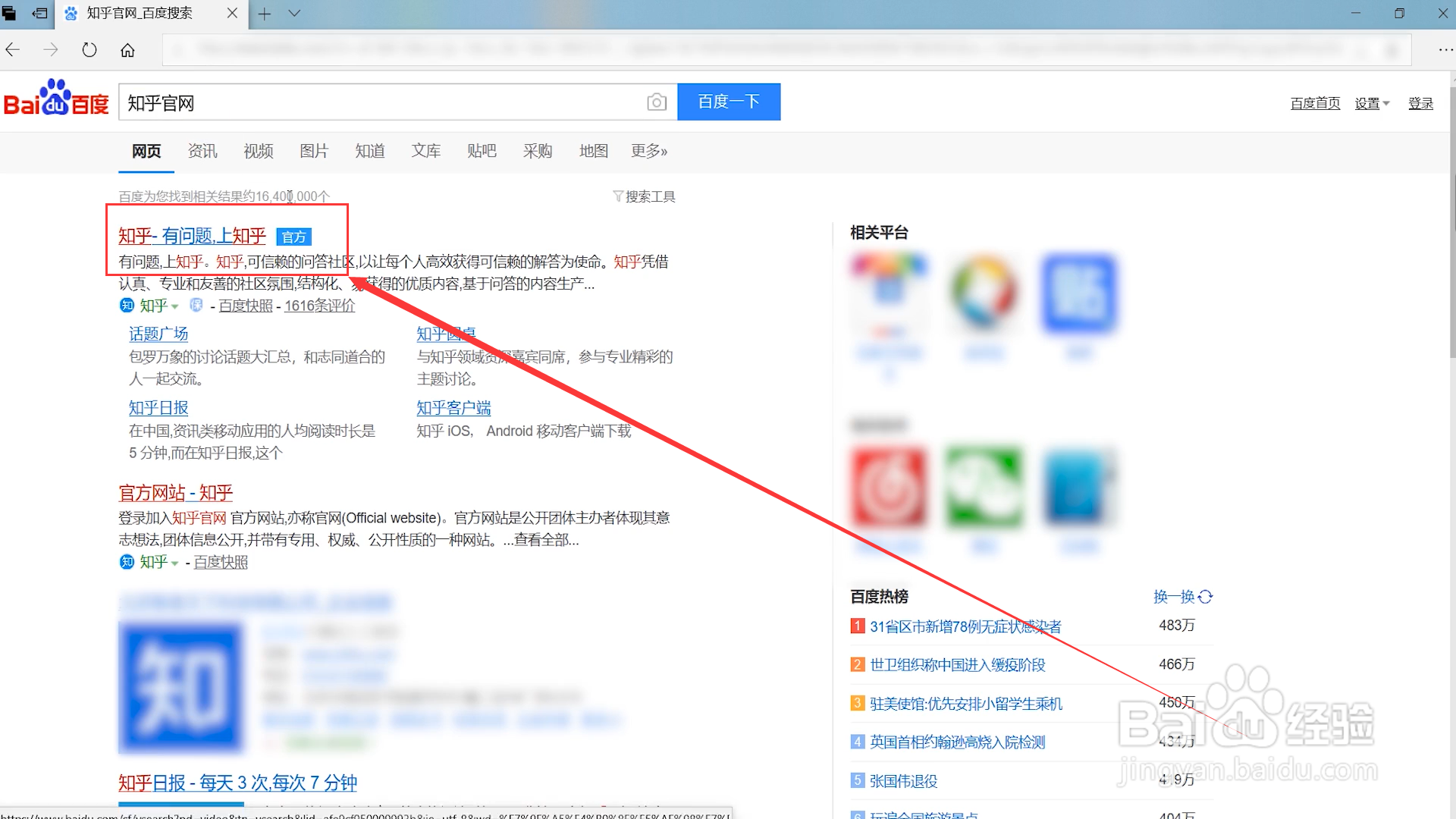Open the 搜索工具 filter
1456x819 pixels.
click(644, 196)
